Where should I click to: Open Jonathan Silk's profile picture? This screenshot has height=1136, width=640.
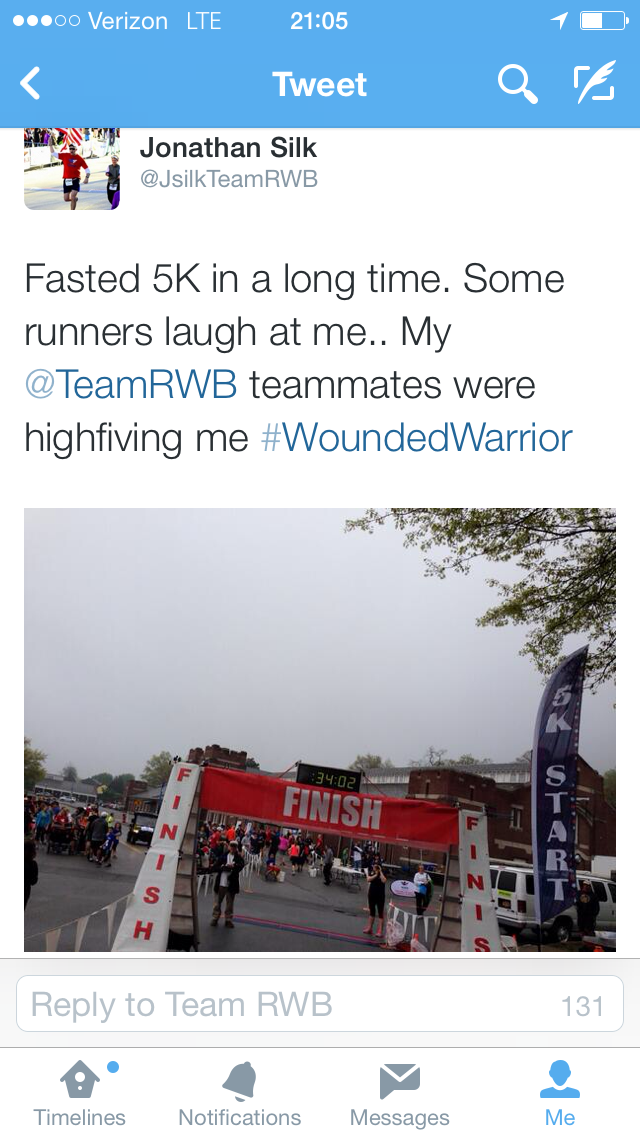(x=72, y=169)
